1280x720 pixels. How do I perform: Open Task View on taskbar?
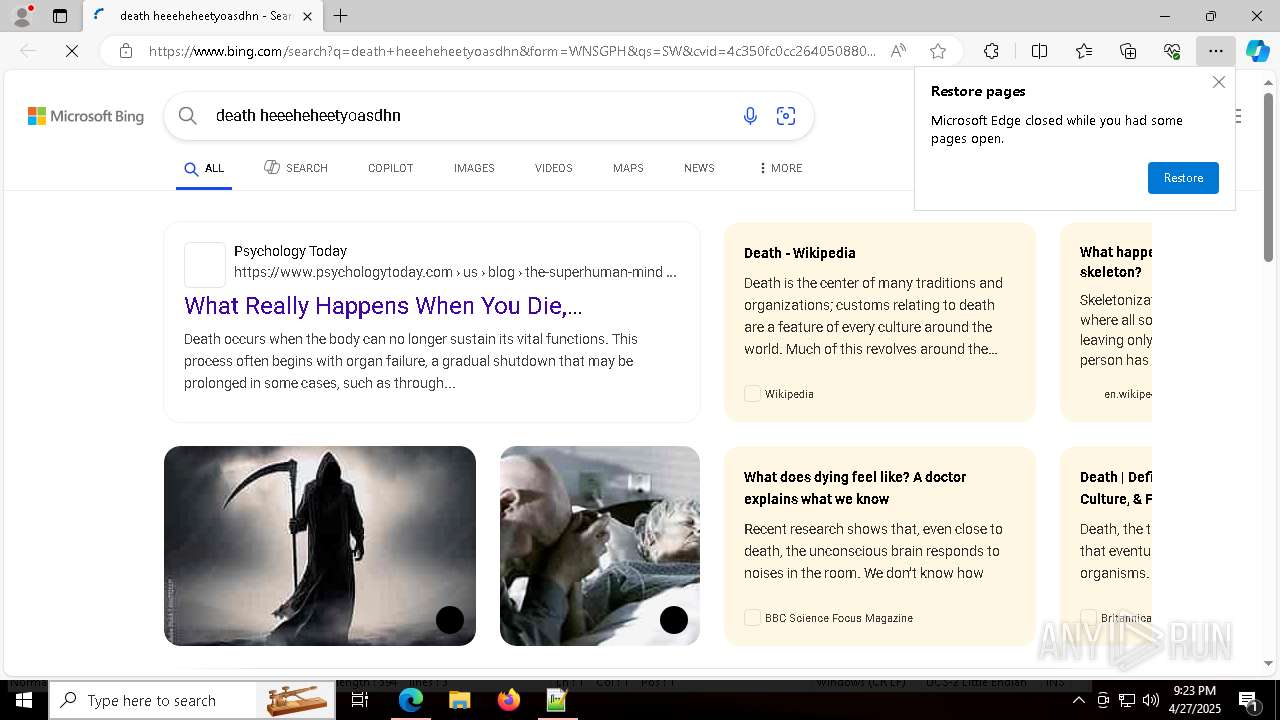(x=360, y=701)
